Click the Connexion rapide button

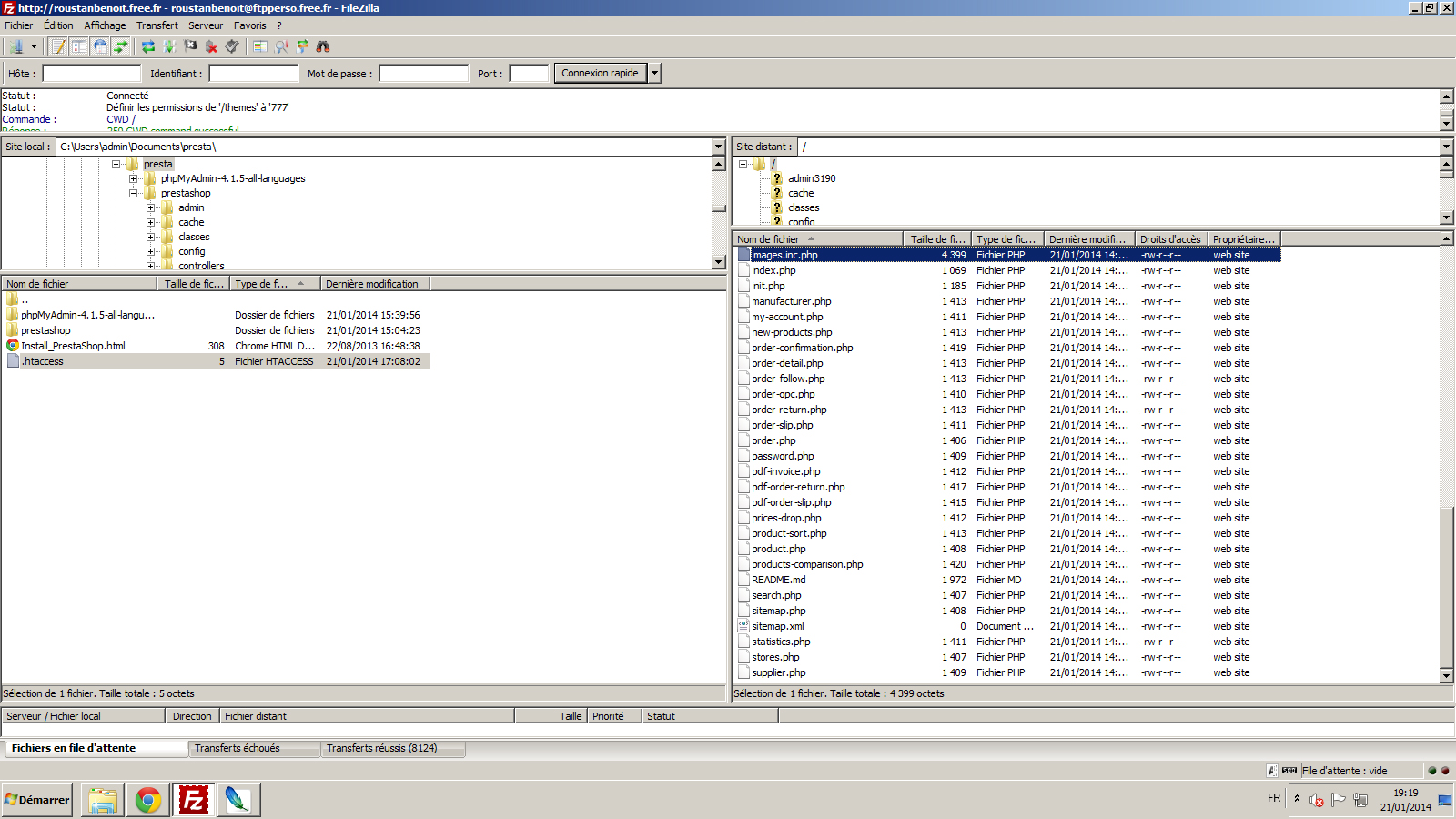(x=600, y=73)
